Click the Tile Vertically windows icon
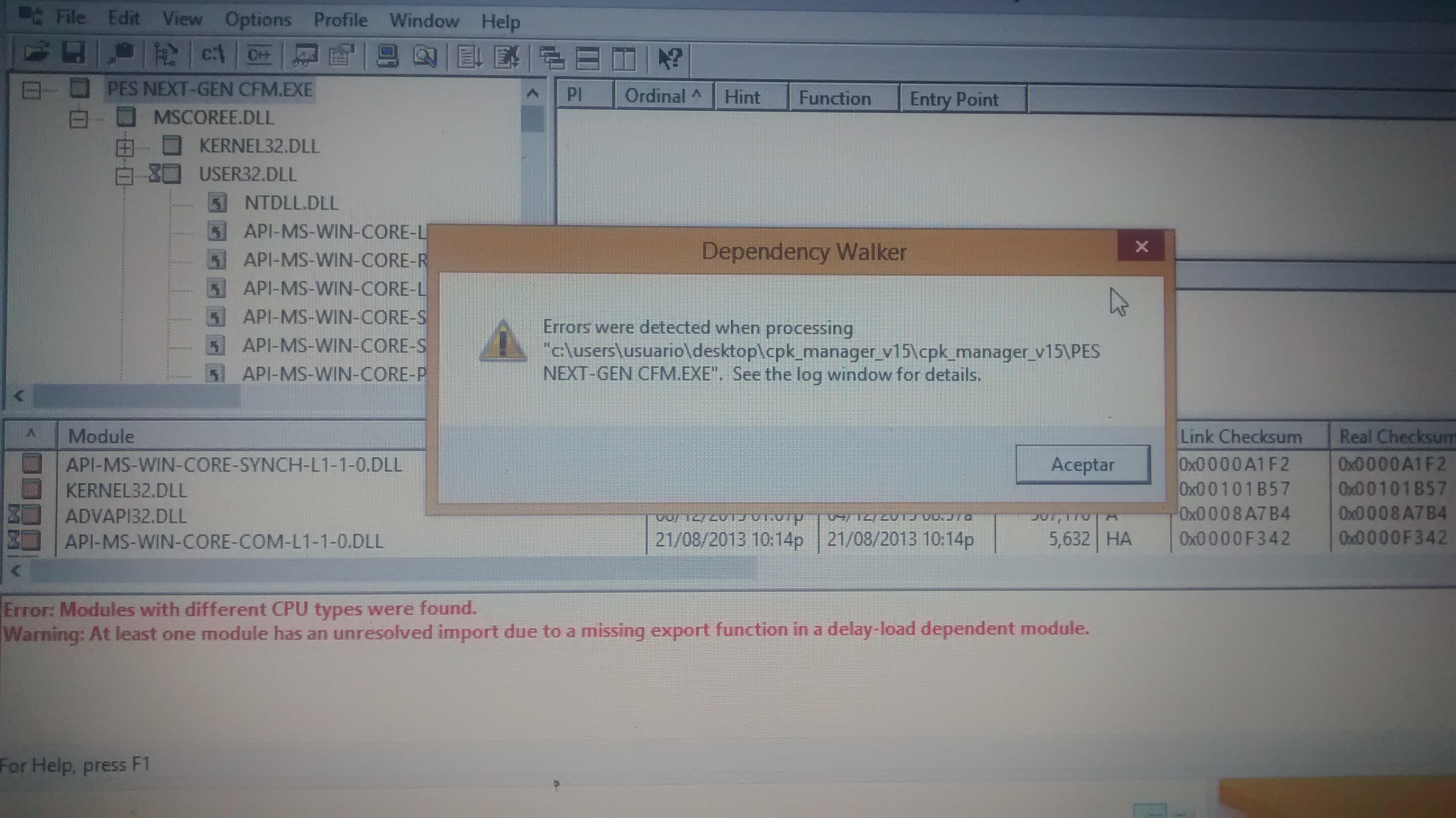This screenshot has height=818, width=1456. click(x=624, y=58)
